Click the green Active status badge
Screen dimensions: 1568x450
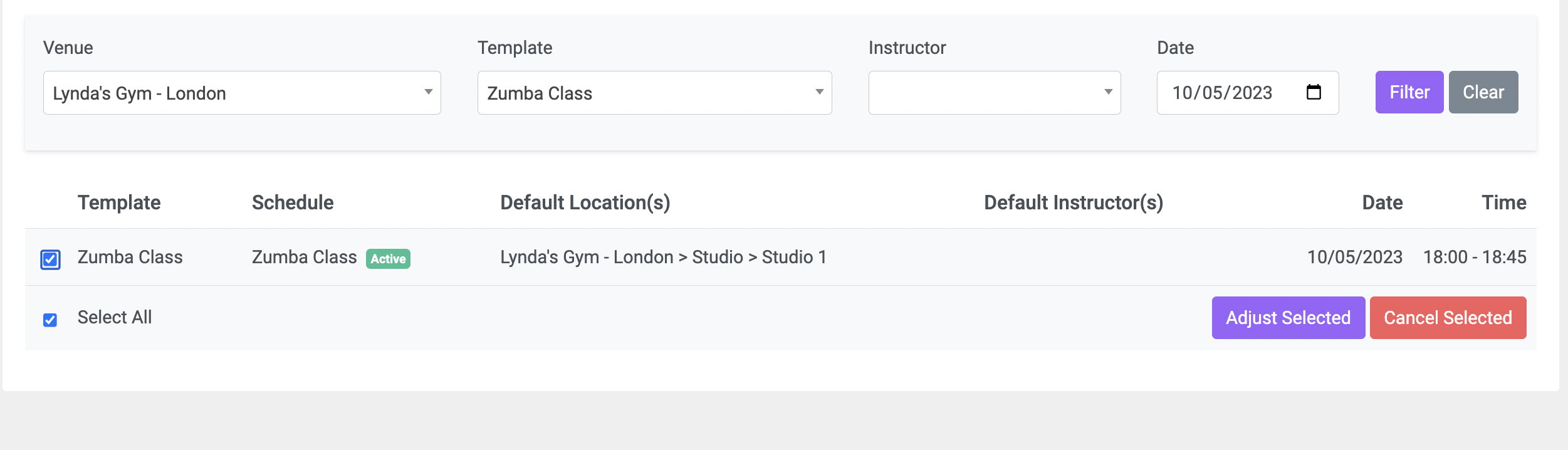[x=388, y=259]
